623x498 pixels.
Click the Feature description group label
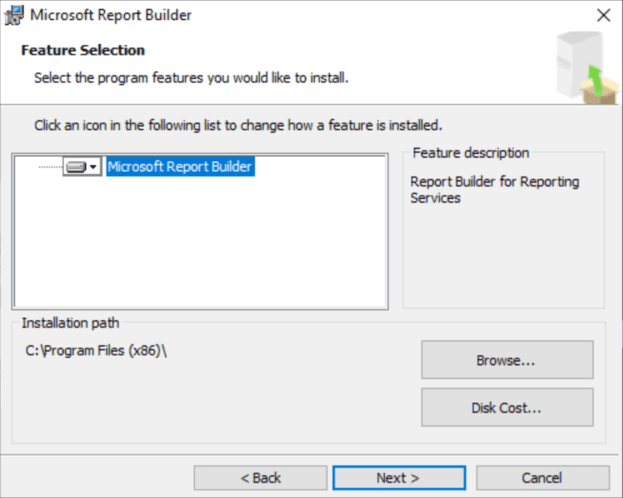(x=470, y=153)
